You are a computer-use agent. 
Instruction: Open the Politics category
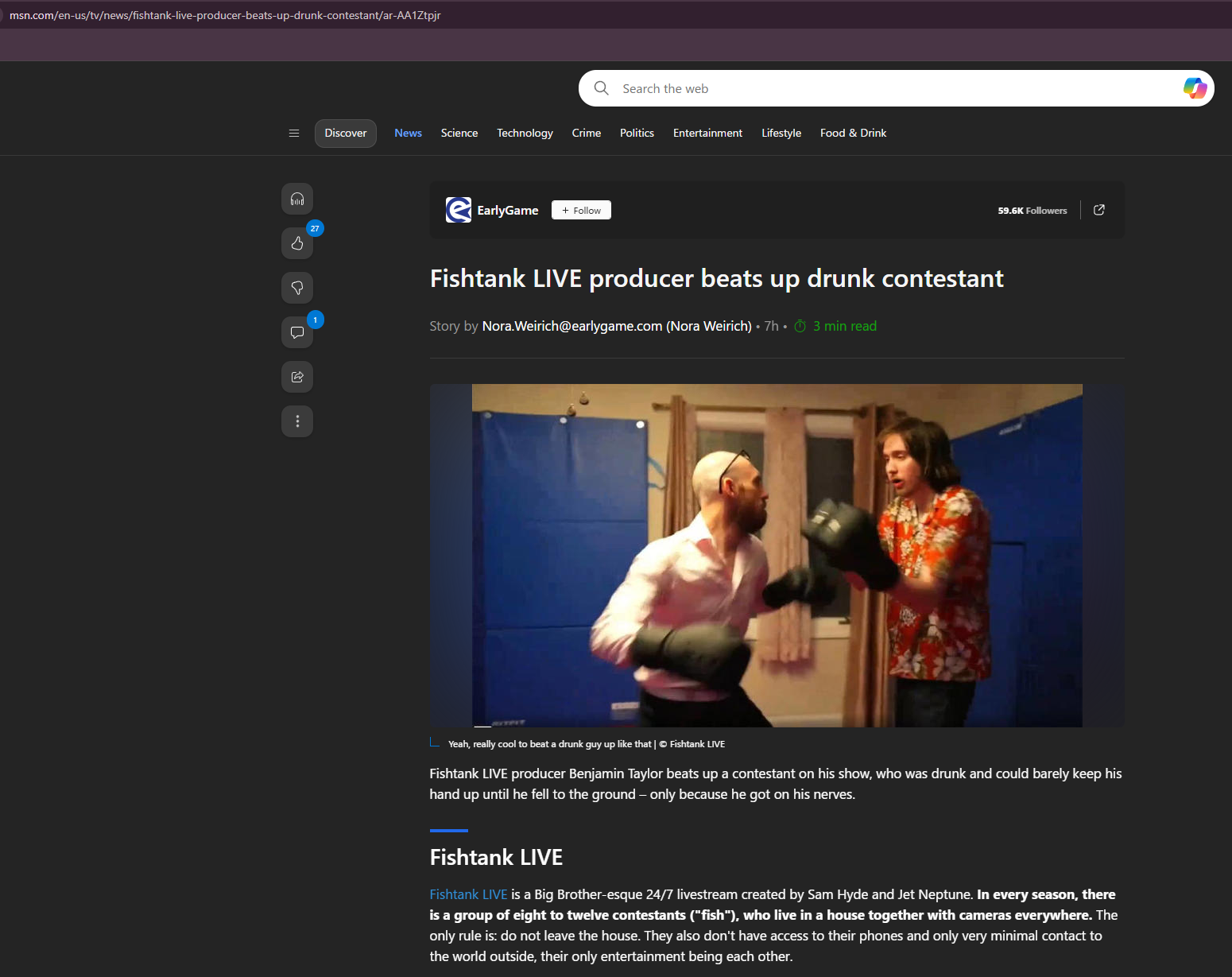pos(637,134)
